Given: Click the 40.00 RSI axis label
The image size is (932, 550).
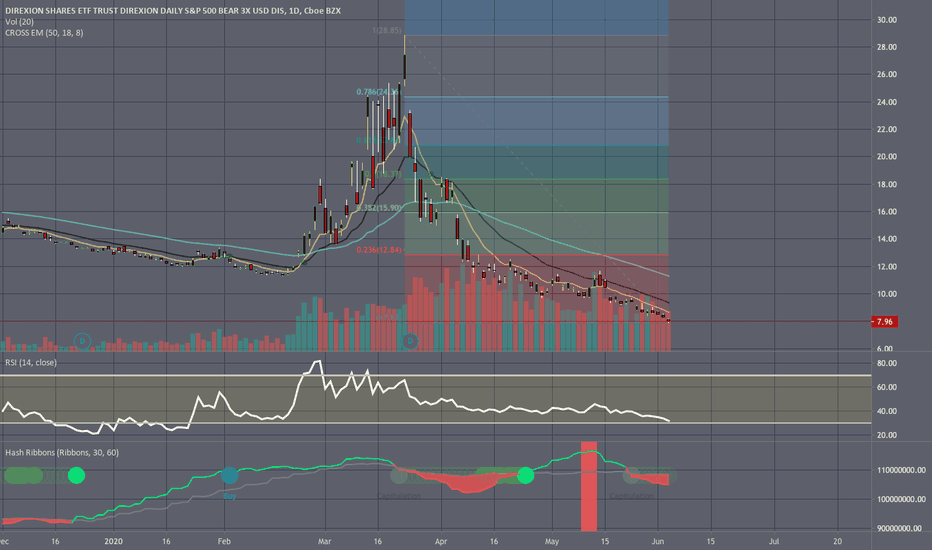Looking at the screenshot, I should pyautogui.click(x=887, y=411).
